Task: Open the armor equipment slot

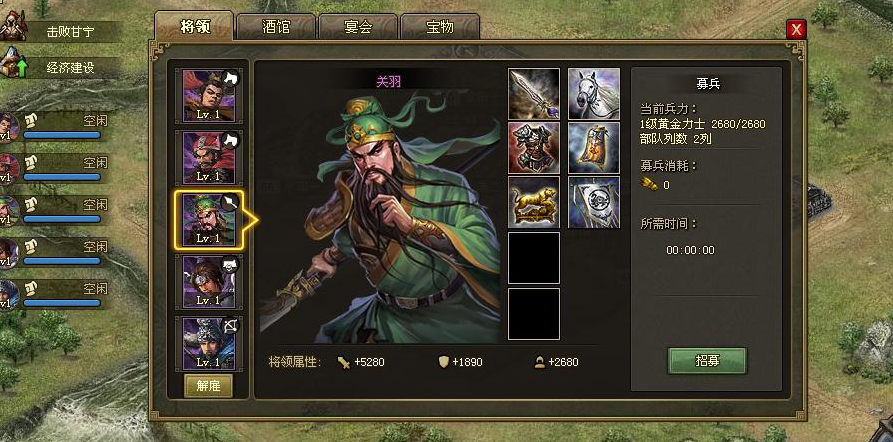Action: [534, 148]
